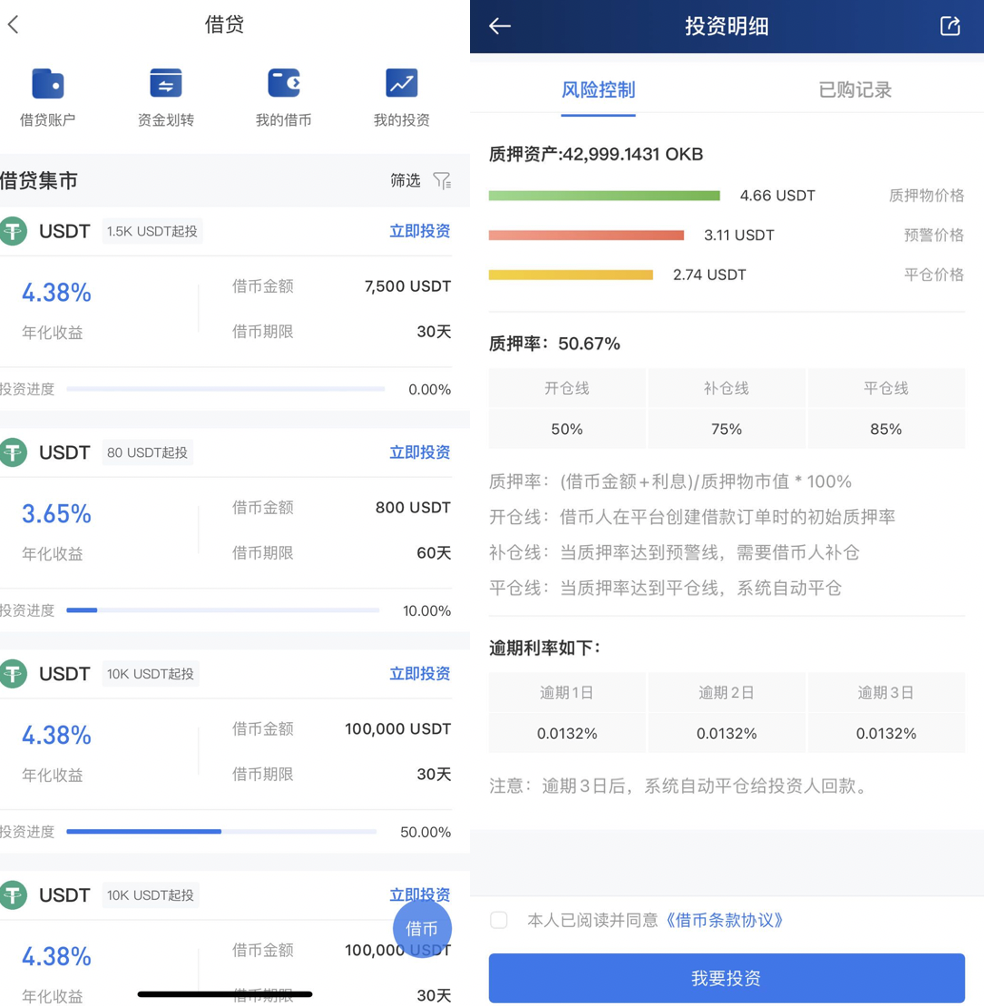Screen dimensions: 984x1006
Task: Open 我的投资 chart icon
Action: [x=401, y=84]
